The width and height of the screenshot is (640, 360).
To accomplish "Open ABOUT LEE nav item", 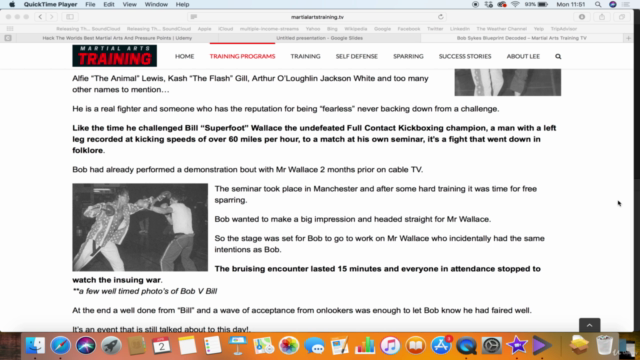I will 523,56.
